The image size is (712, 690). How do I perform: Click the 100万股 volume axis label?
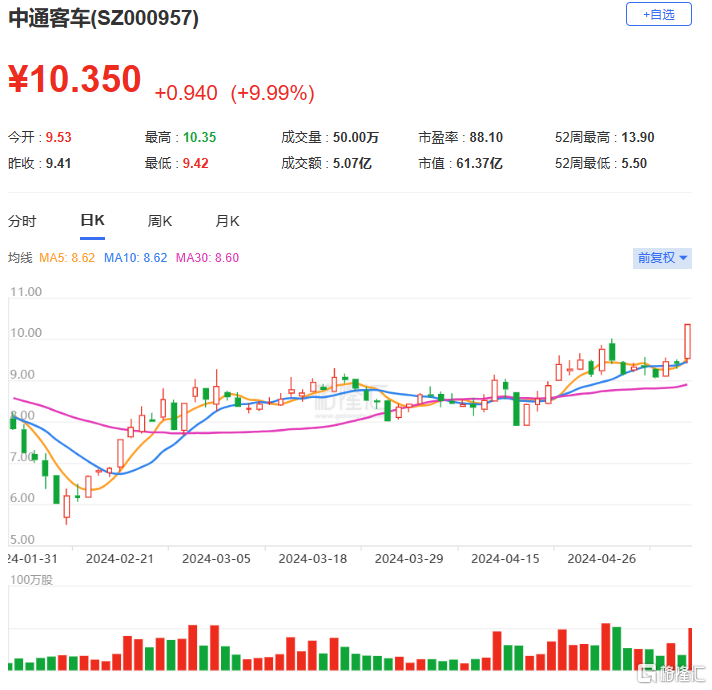coord(31,580)
